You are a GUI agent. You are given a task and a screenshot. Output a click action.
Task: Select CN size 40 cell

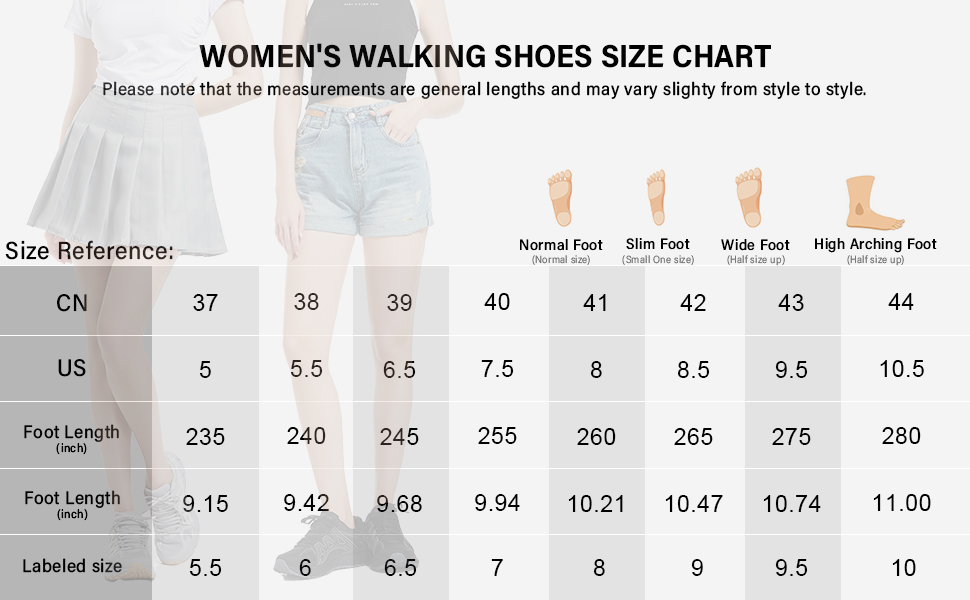(497, 302)
